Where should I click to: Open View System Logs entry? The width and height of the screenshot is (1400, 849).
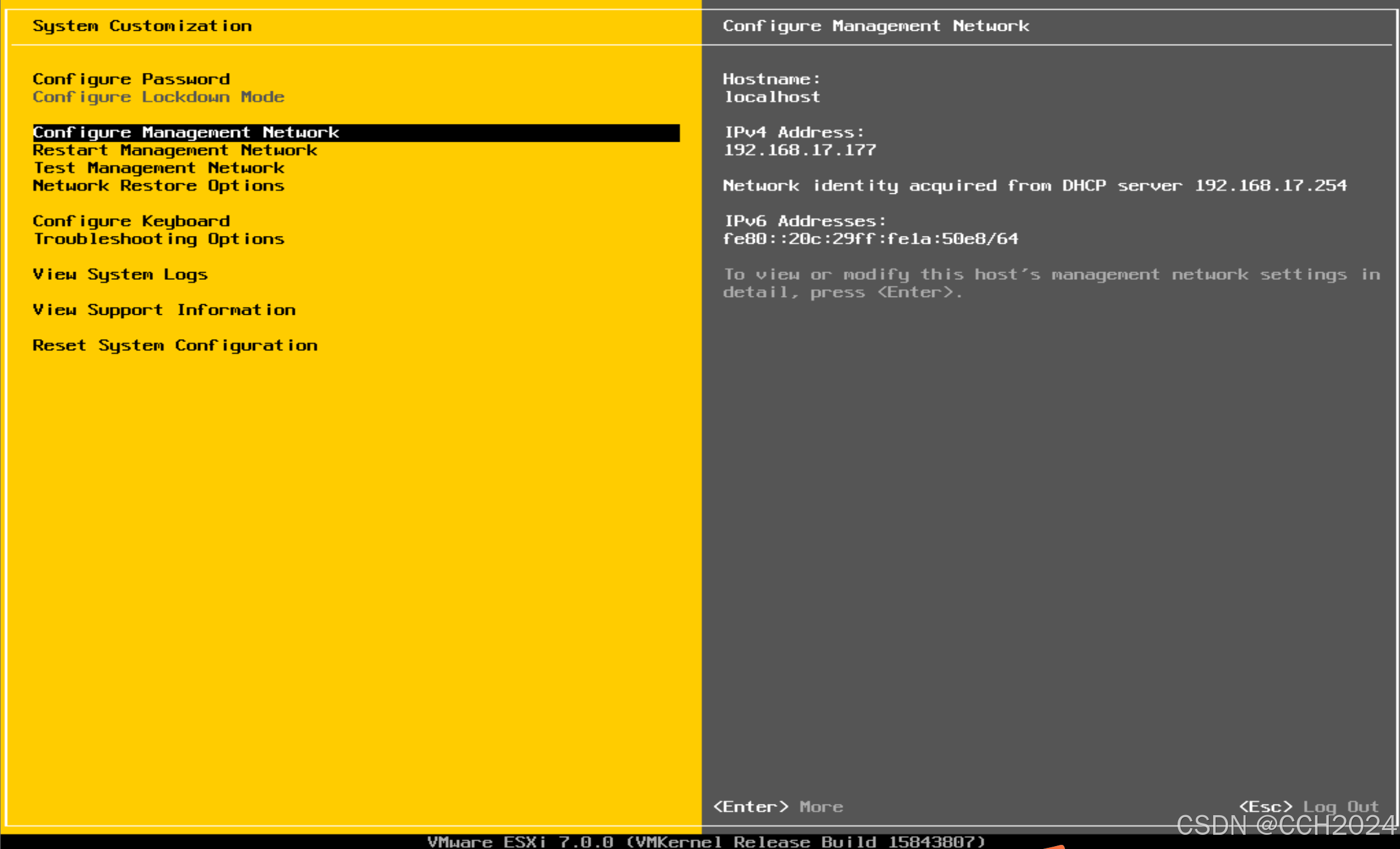tap(120, 275)
